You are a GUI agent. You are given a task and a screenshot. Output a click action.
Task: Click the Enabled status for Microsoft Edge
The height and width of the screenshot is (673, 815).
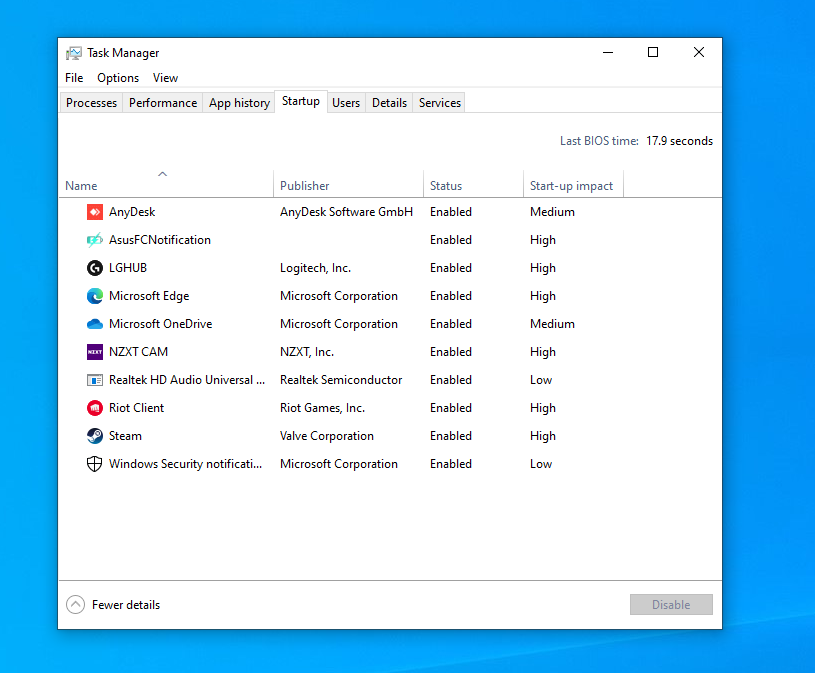pos(451,296)
